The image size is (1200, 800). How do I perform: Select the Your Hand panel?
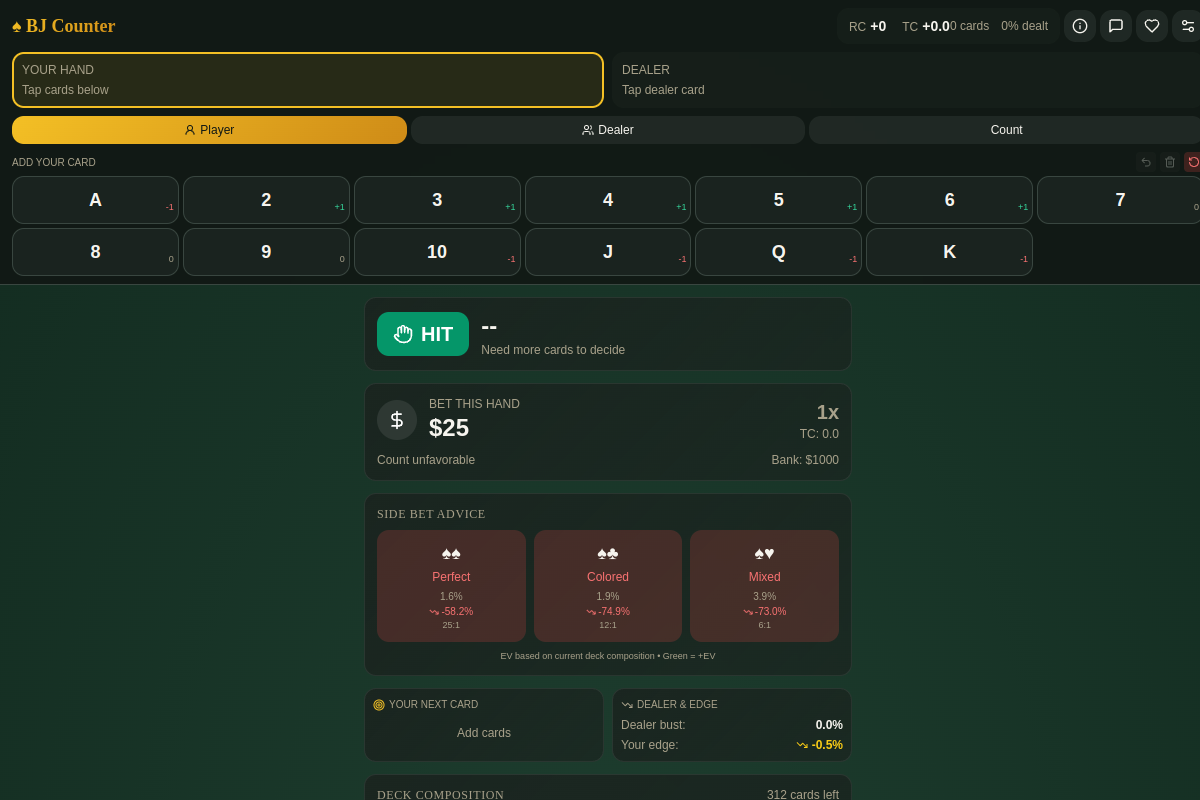pos(308,80)
